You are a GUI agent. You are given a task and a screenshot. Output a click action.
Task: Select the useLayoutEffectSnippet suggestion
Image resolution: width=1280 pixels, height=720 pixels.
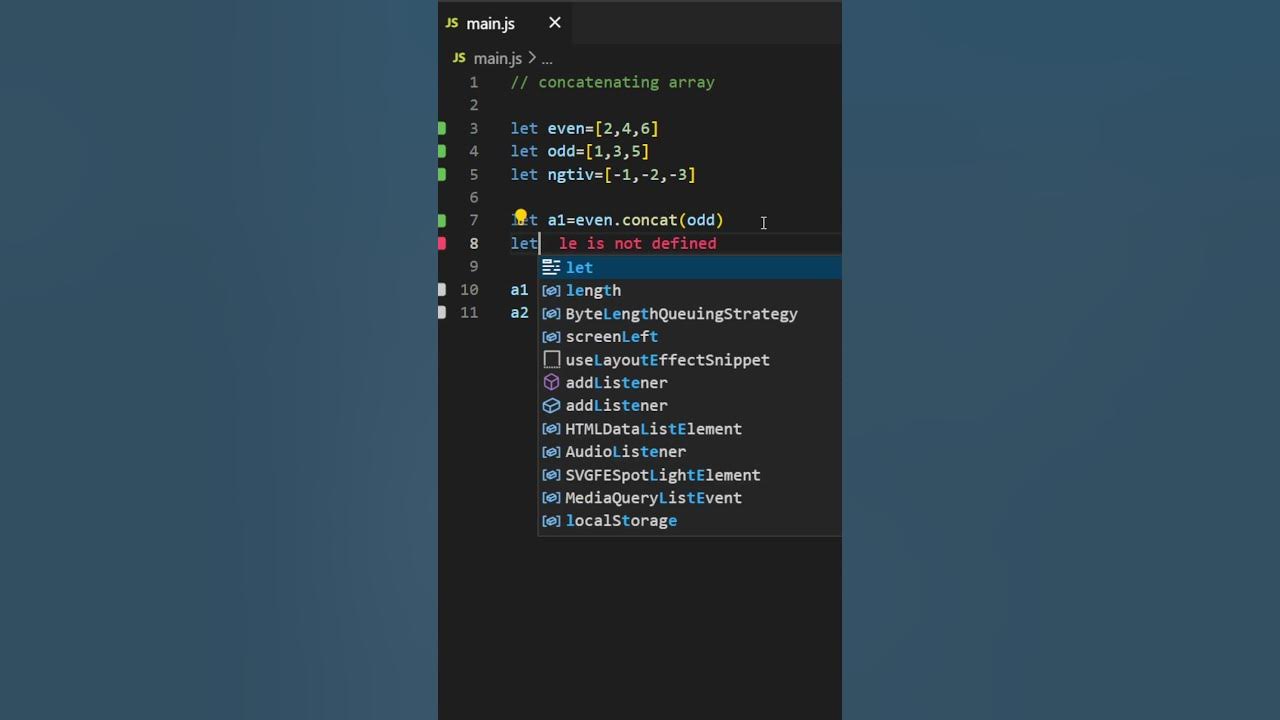(x=690, y=359)
